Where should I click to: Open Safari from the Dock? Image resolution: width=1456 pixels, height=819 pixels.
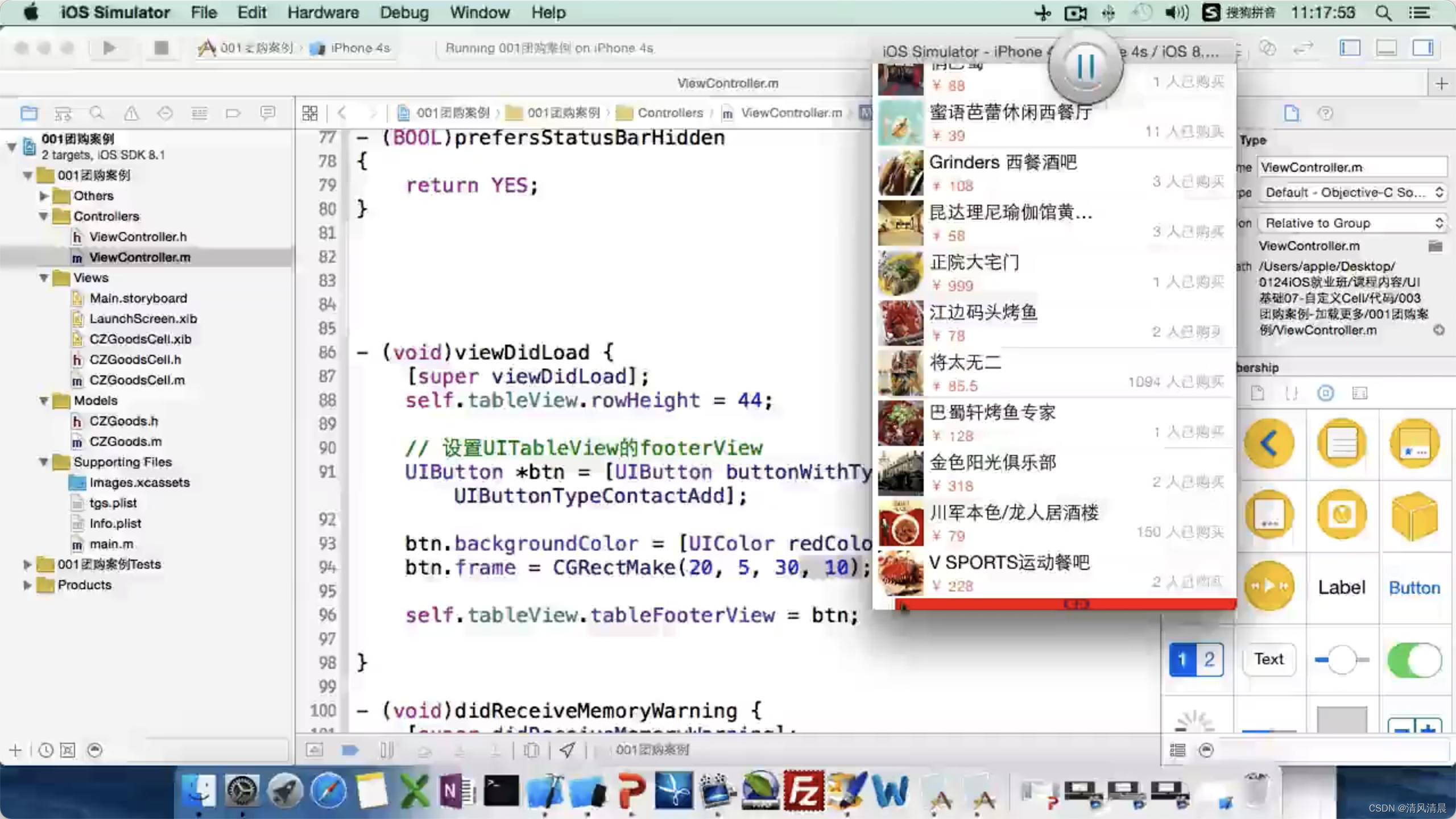pos(328,791)
